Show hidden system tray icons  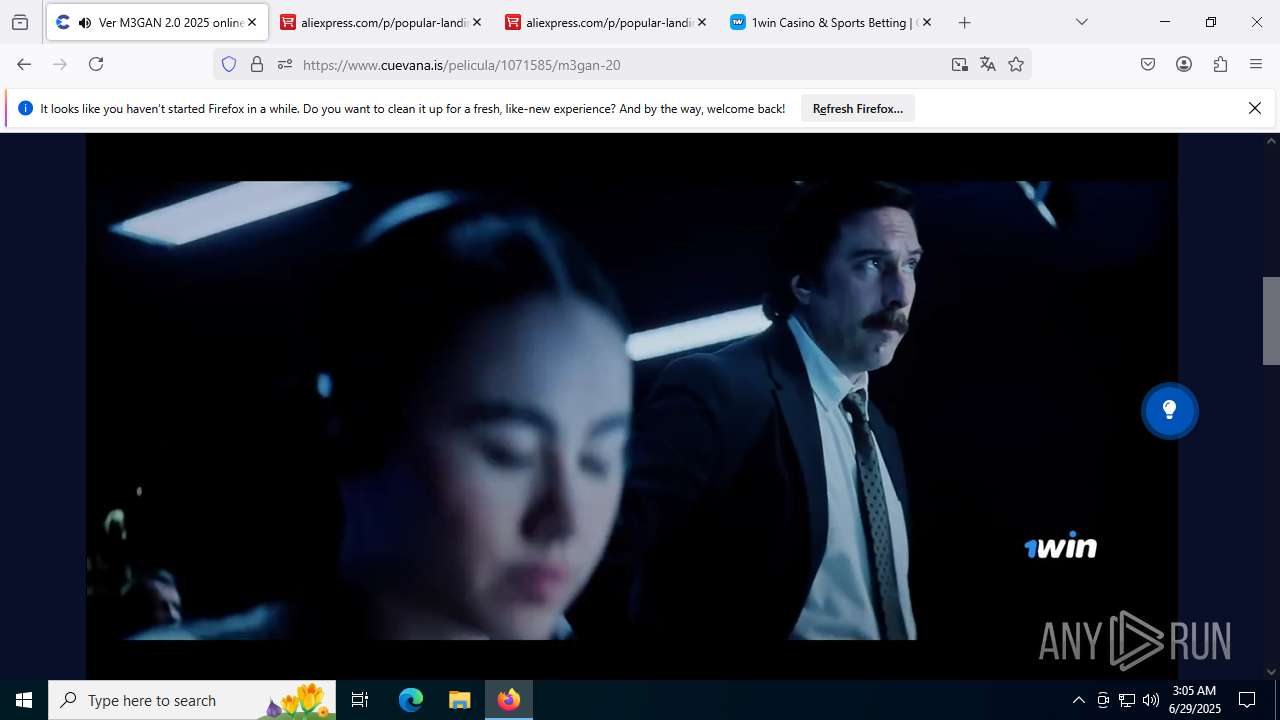pos(1078,700)
